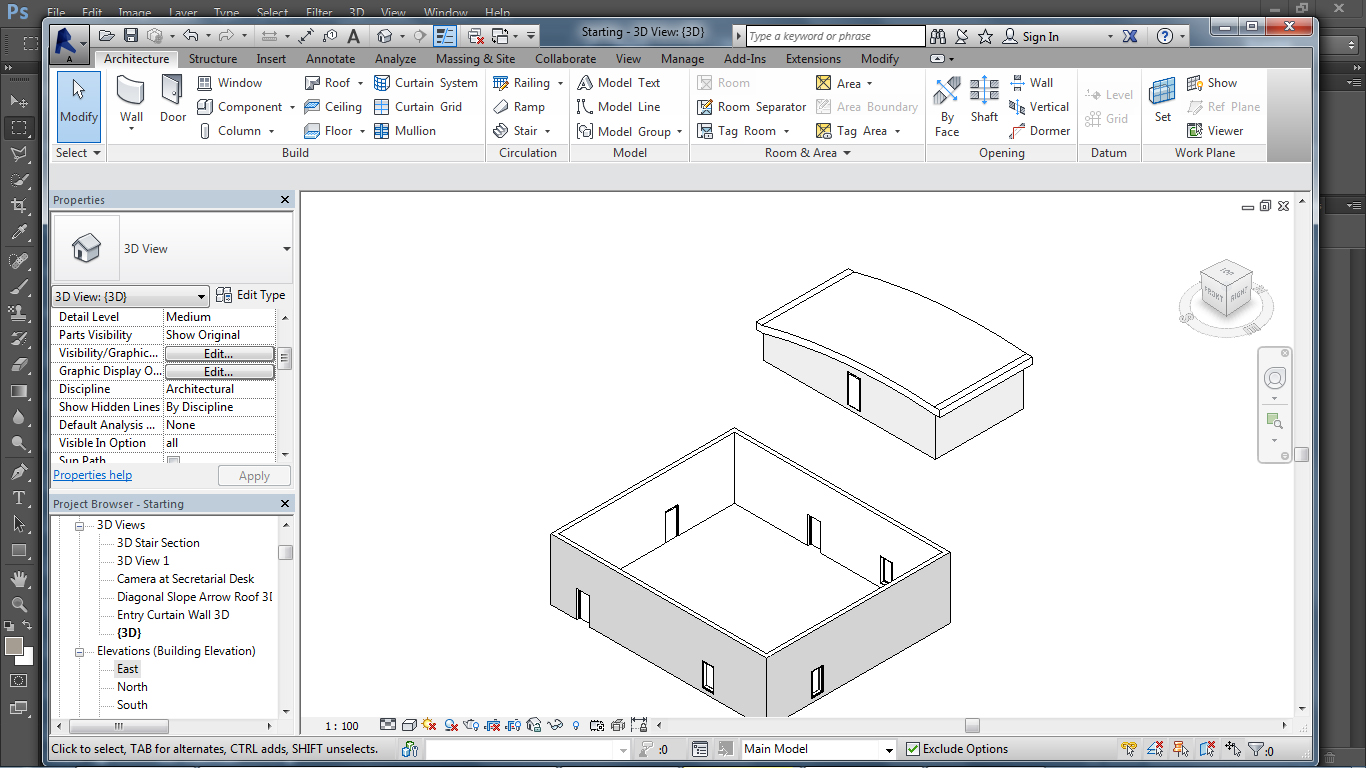Select the Curtain Grid tool
Screen dimensions: 1366x768
(418, 107)
